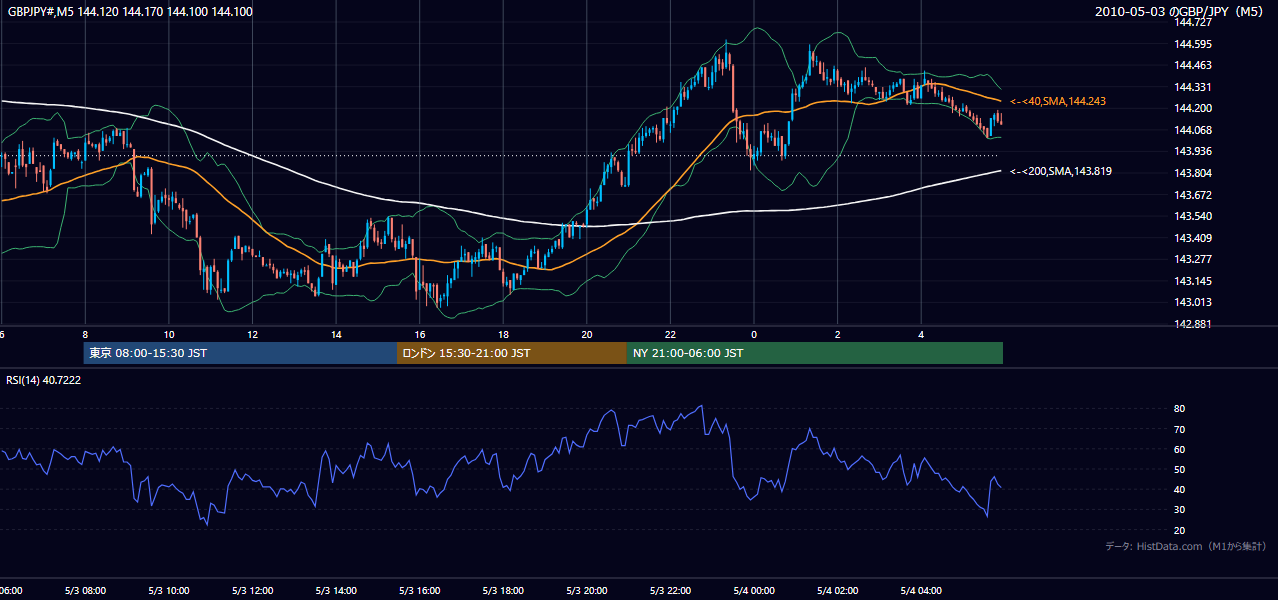Screen dimensions: 1278x600
Task: Click the RSI 70 level label
Action: (1180, 429)
